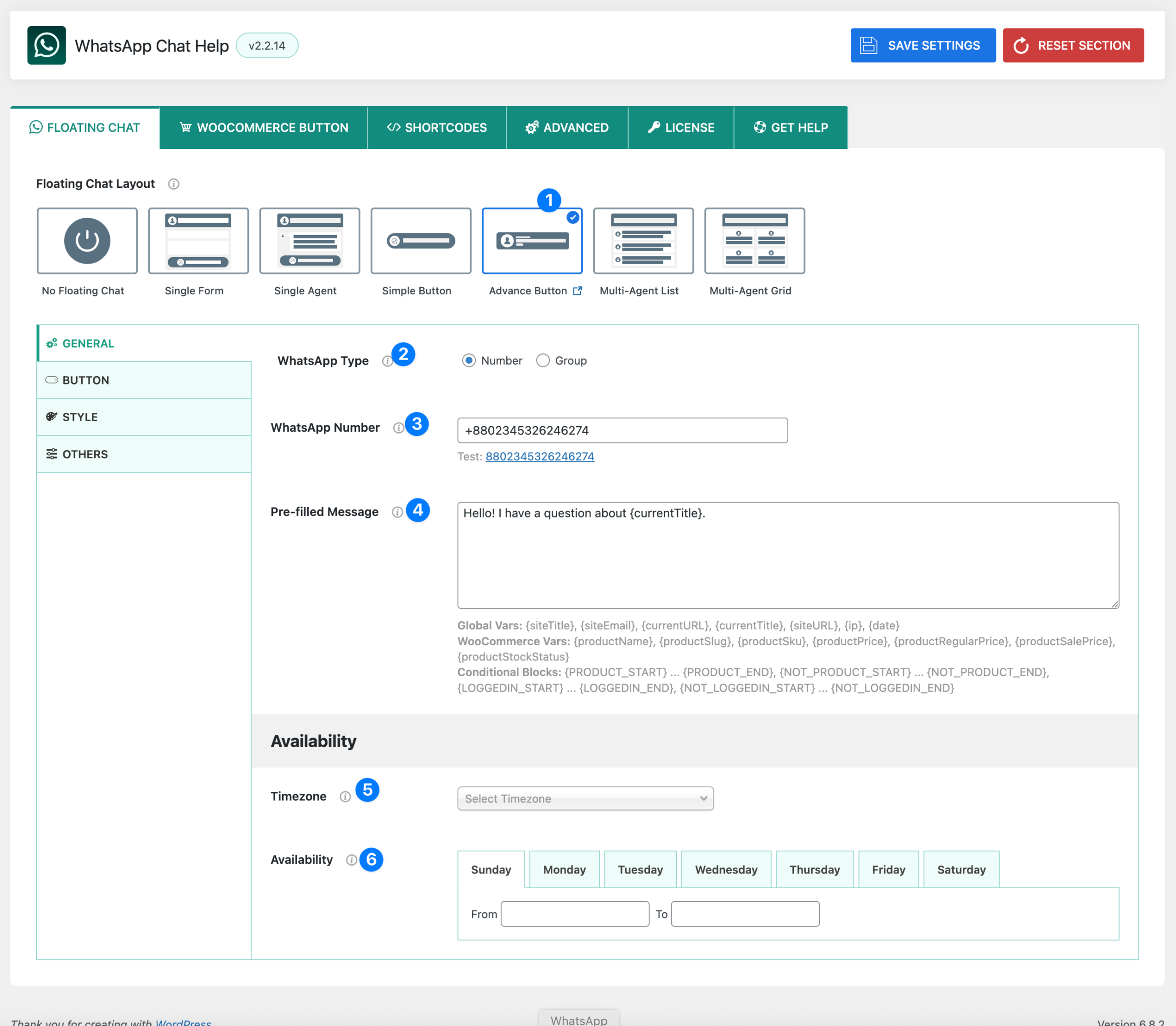Click the Reset Section button

(x=1072, y=45)
